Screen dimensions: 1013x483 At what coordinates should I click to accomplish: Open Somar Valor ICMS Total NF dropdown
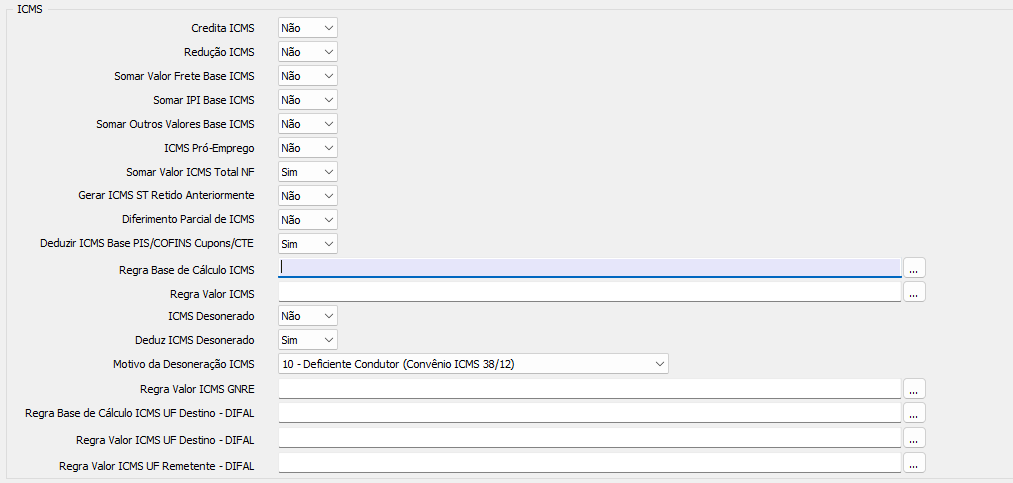pos(308,172)
